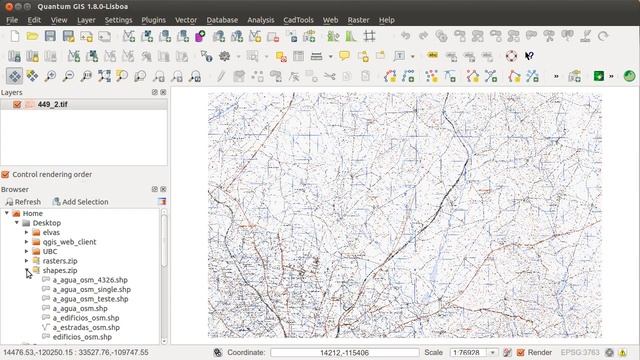Viewport: 640px width, 360px height.
Task: Click the Save Project As icon
Action: [x=68, y=36]
